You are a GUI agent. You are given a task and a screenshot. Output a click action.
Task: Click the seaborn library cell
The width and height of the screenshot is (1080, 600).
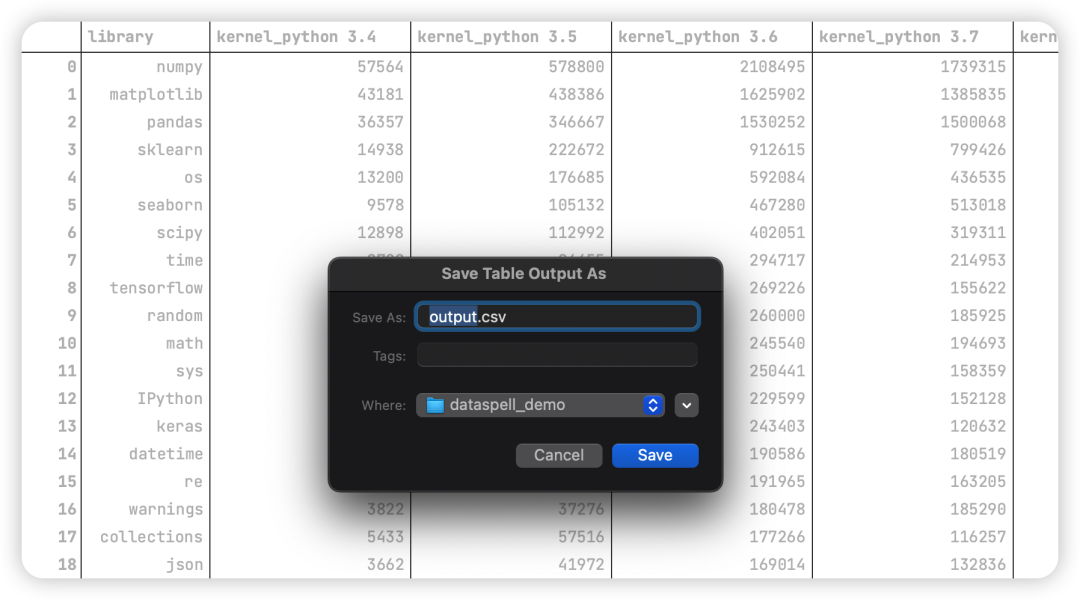pyautogui.click(x=169, y=205)
